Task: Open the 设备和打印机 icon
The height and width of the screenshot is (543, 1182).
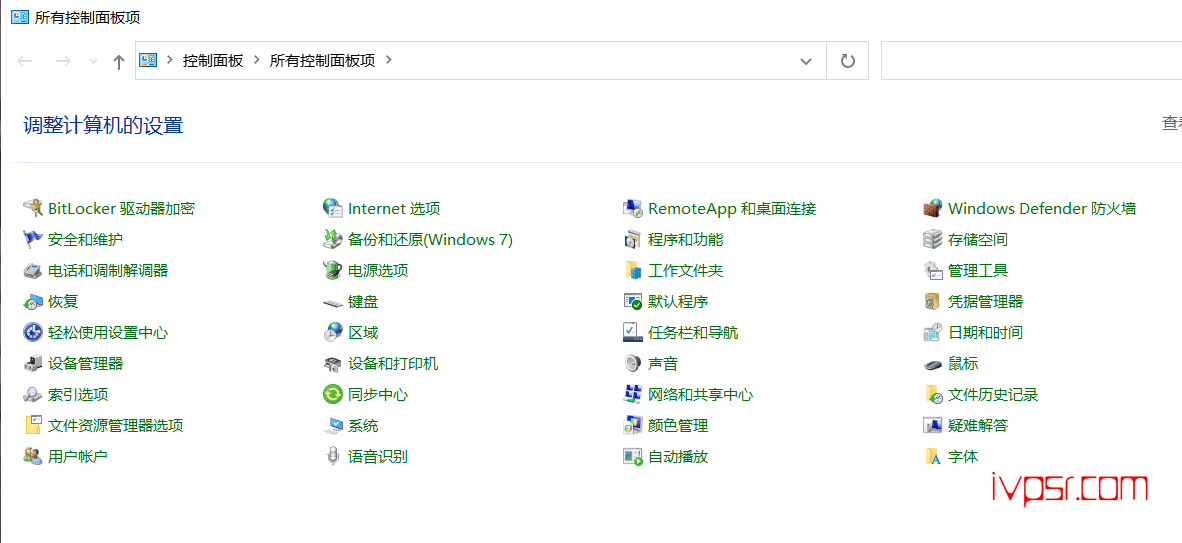Action: click(x=332, y=364)
